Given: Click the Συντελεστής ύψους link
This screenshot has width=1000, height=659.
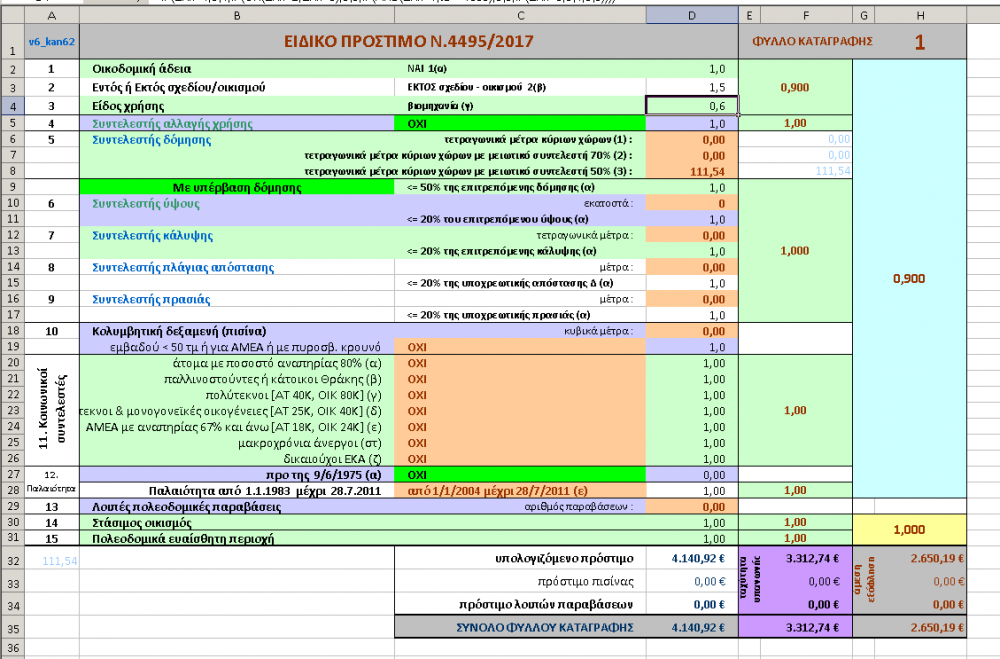Looking at the screenshot, I should pyautogui.click(x=146, y=203).
